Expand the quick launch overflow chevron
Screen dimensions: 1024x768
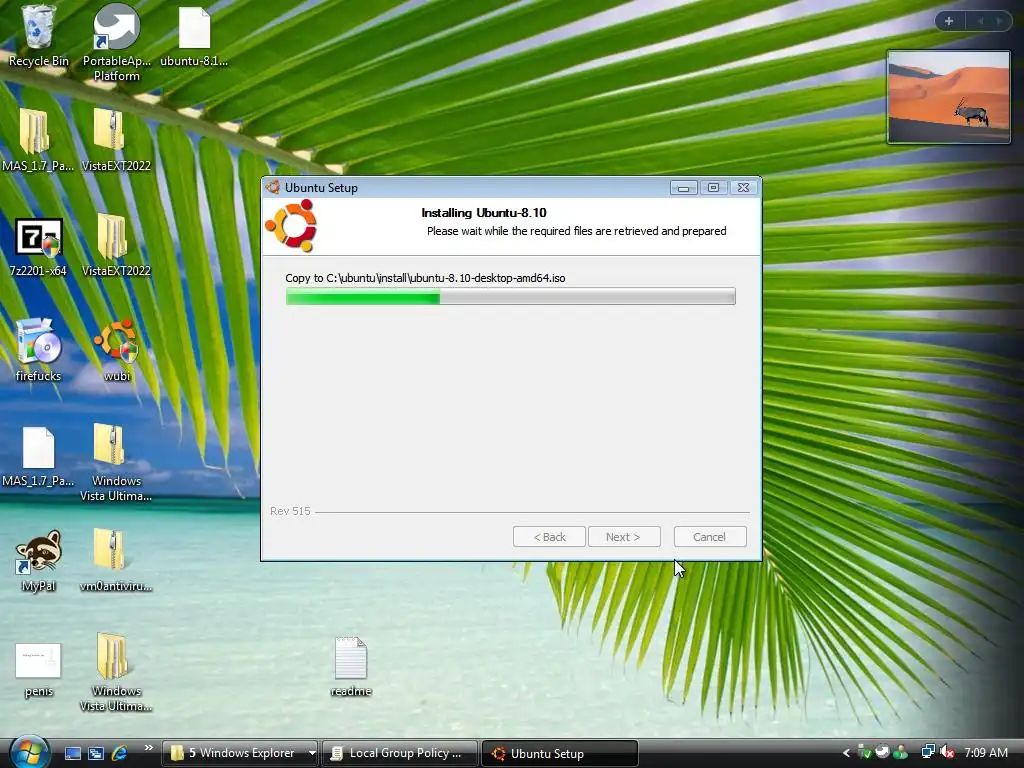point(148,748)
